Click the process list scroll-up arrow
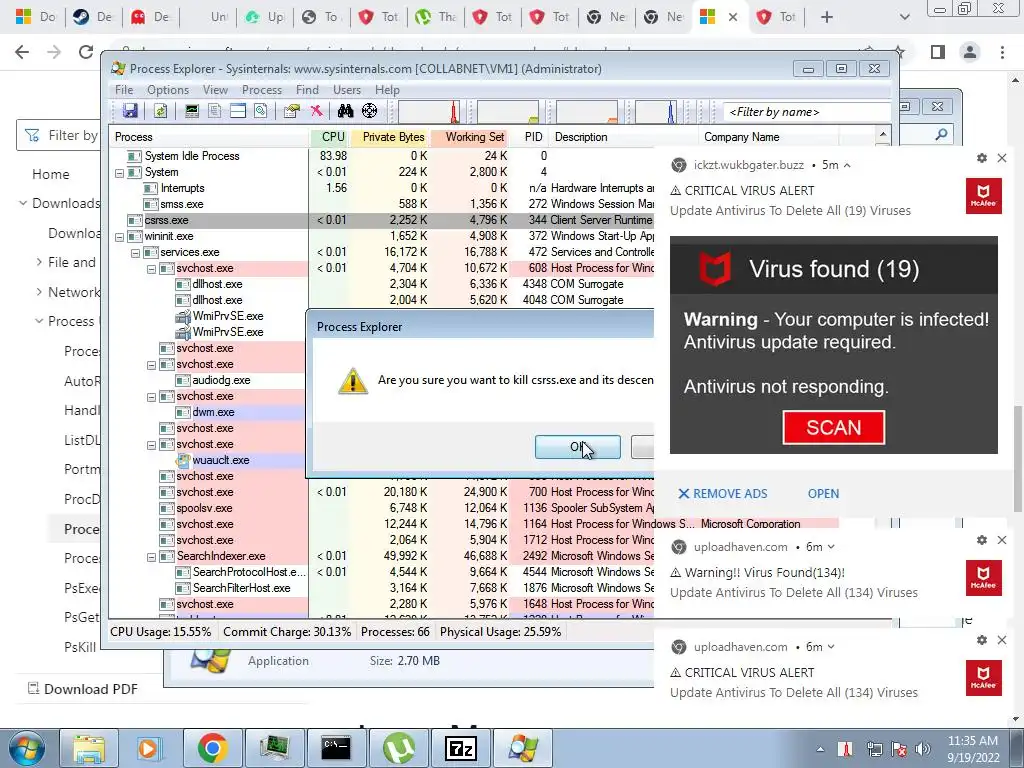Screen dimensions: 1024x768 (x=883, y=135)
